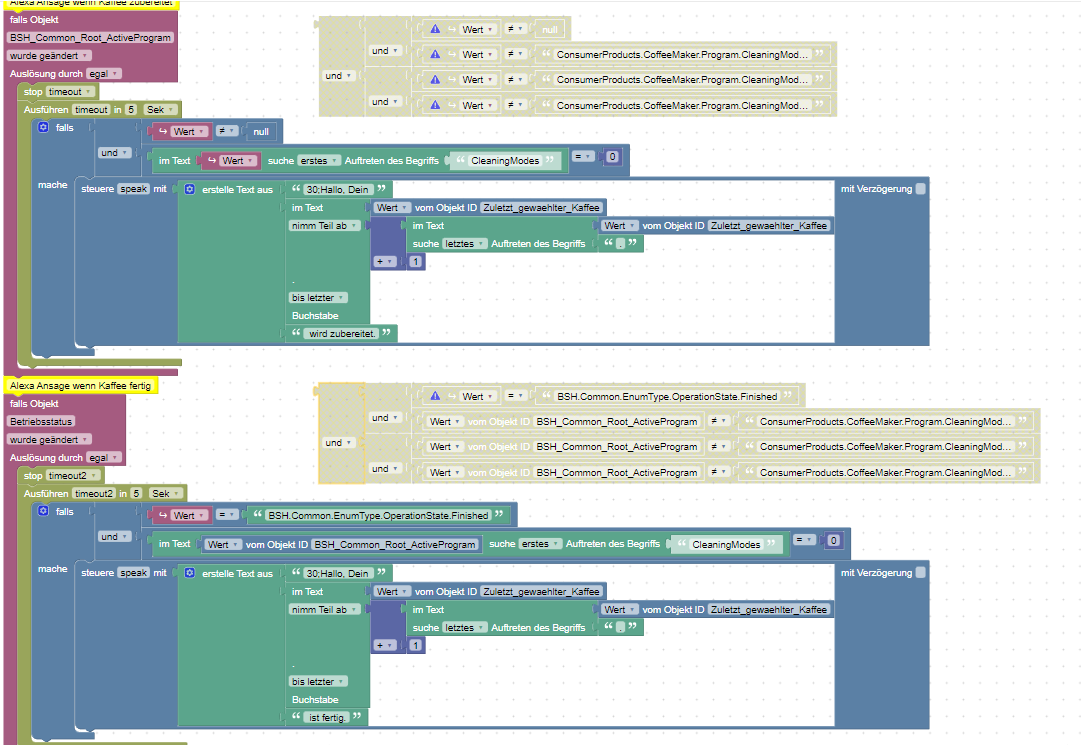1081x745 pixels.
Task: Open gear settings on falls block under timeout2
Action: 43,511
